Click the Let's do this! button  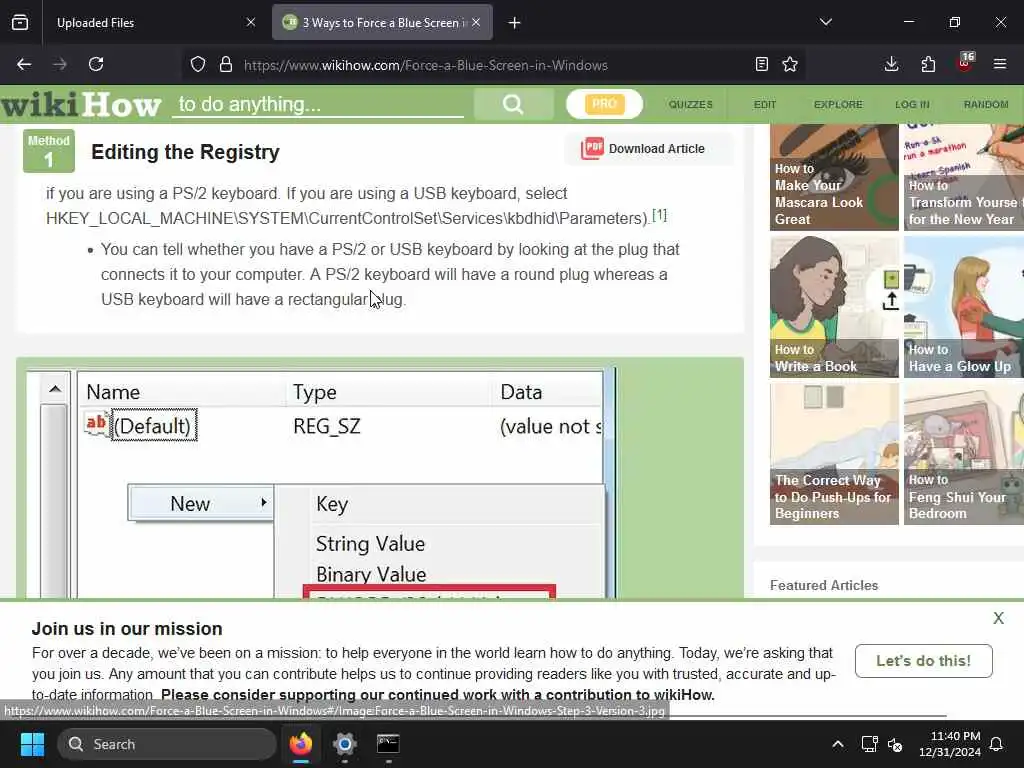[923, 661]
